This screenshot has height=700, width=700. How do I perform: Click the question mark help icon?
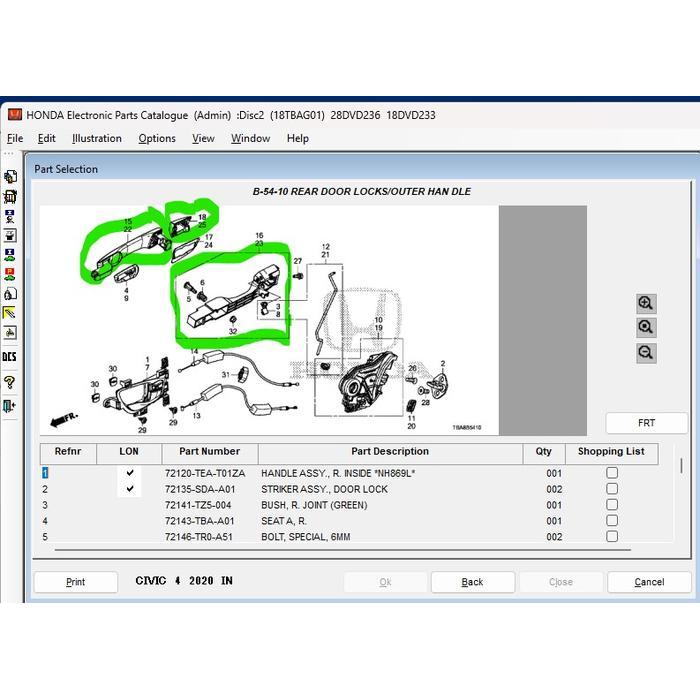(x=10, y=382)
